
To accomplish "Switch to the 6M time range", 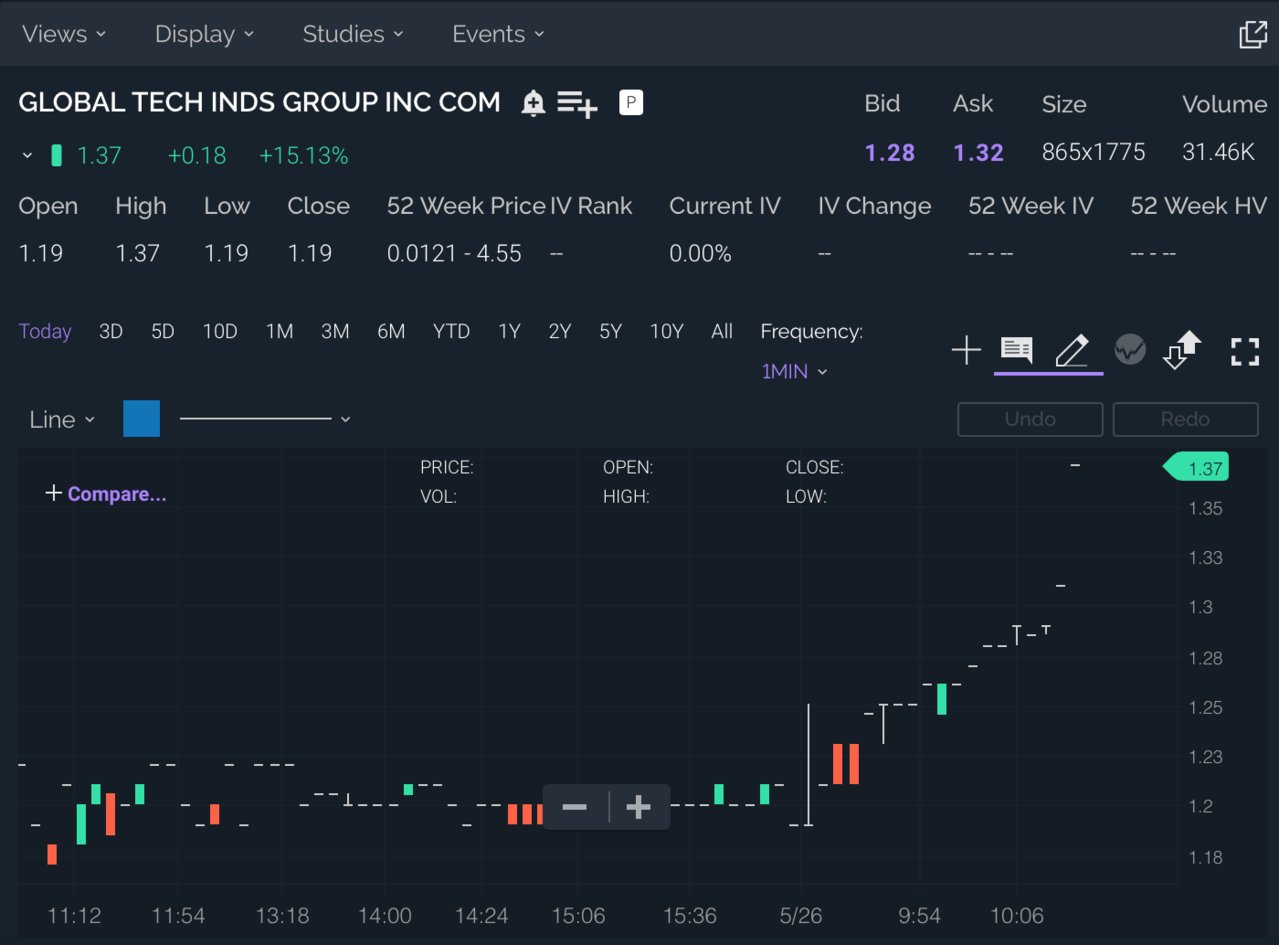I will [391, 331].
